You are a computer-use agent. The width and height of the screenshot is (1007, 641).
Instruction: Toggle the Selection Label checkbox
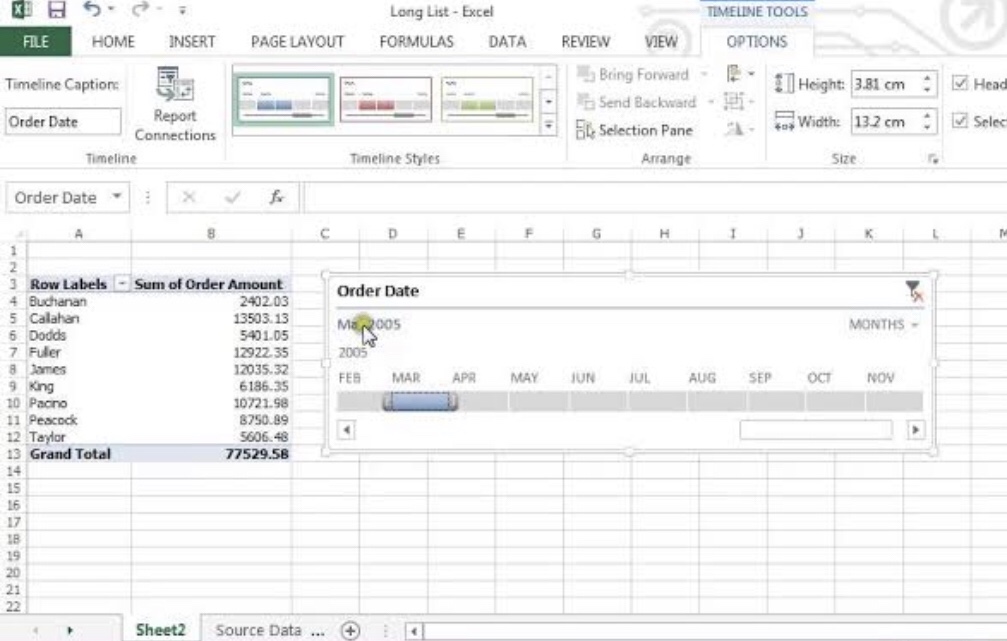pyautogui.click(x=960, y=122)
